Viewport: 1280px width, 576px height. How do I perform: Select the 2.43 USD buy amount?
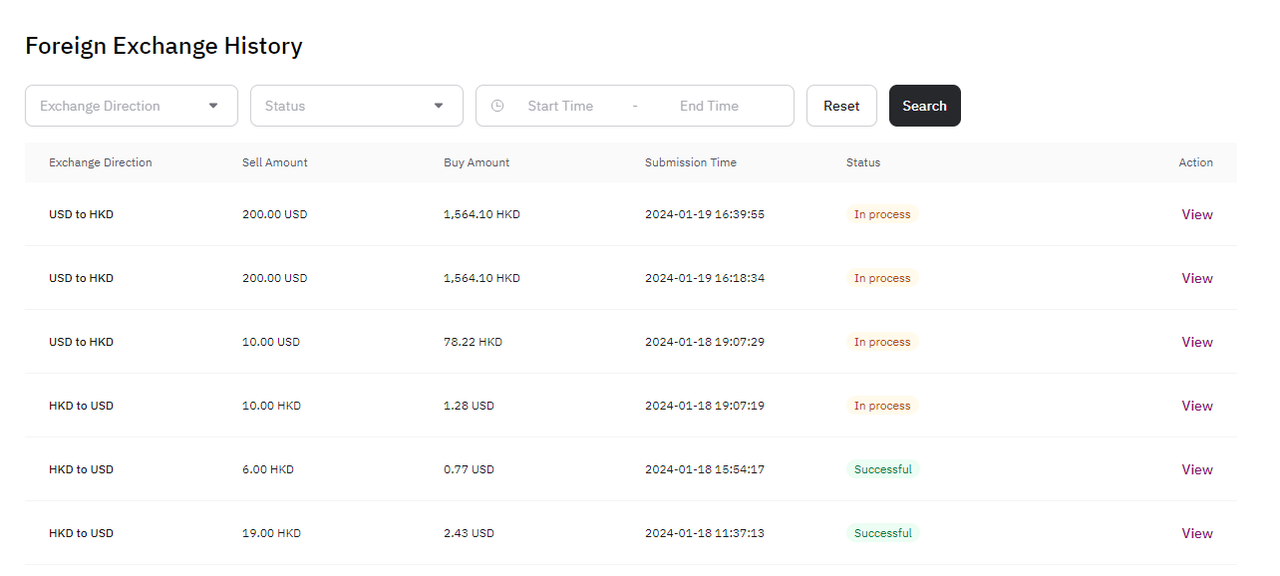coord(469,533)
